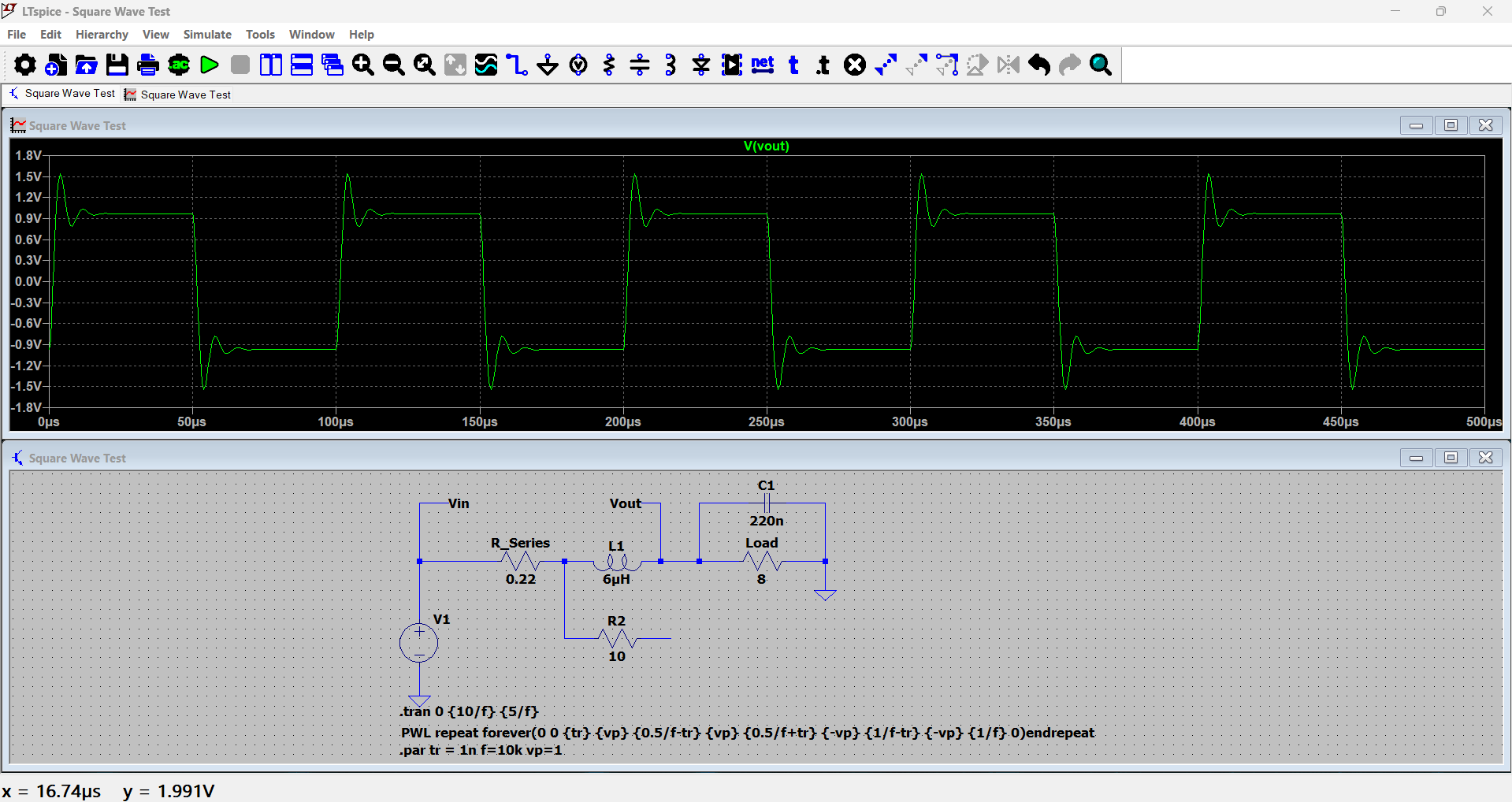The image size is (1512, 802).
Task: Select the place voltage source tool
Action: click(x=578, y=65)
